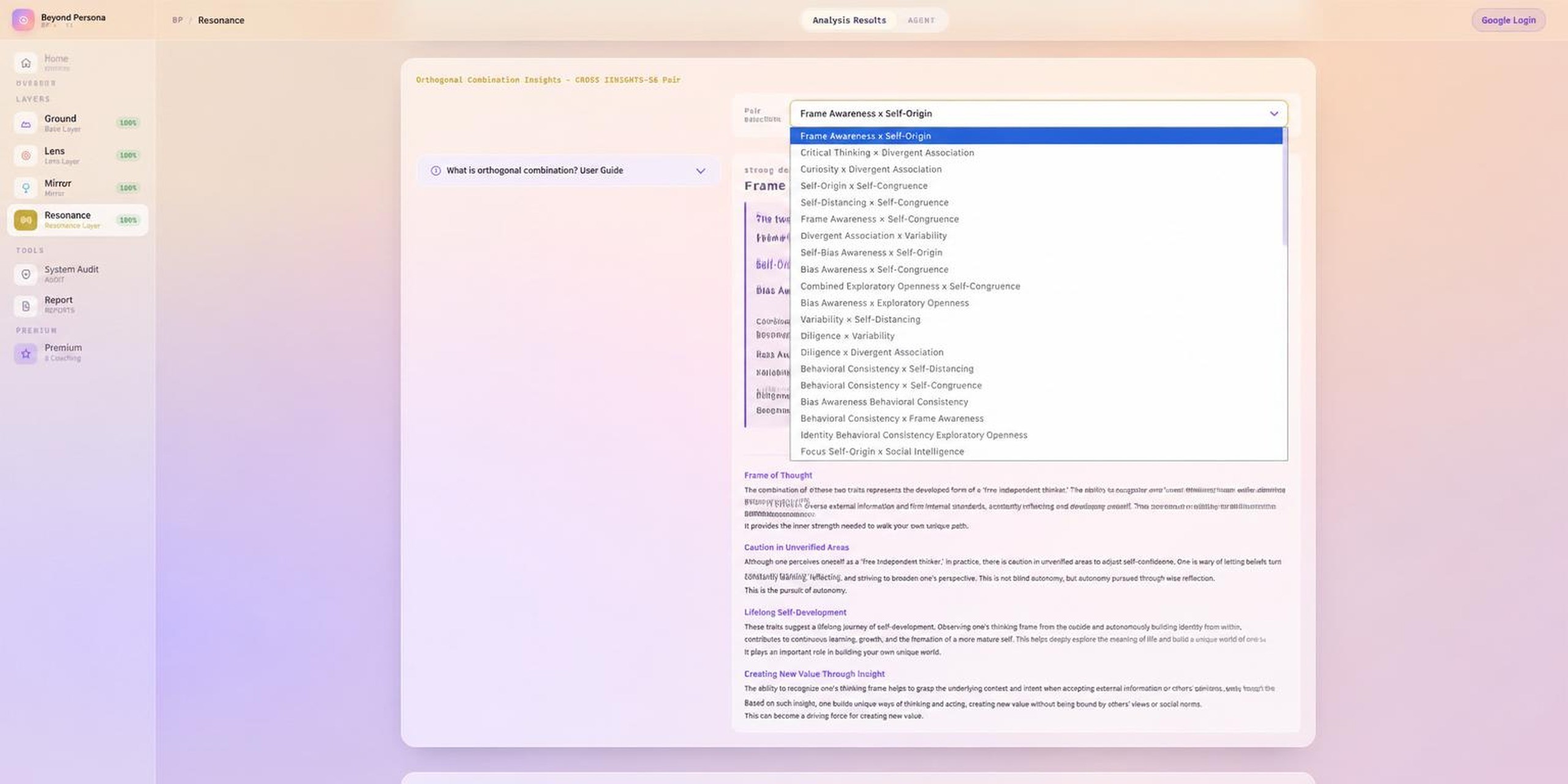
Task: Select Self-Bias Awareness x Self-Origin option
Action: click(1036, 252)
